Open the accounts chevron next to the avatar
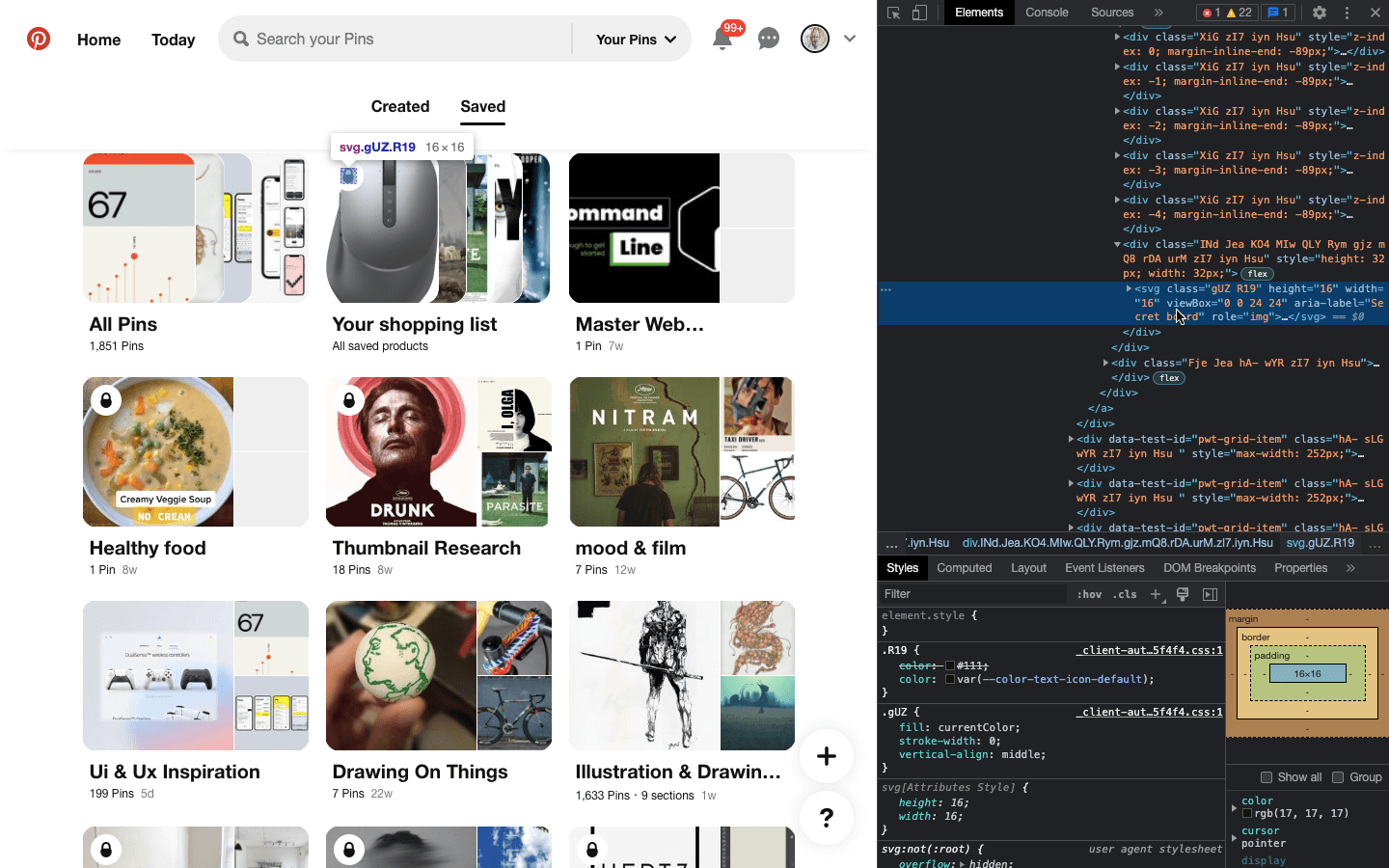This screenshot has height=868, width=1389. [850, 39]
